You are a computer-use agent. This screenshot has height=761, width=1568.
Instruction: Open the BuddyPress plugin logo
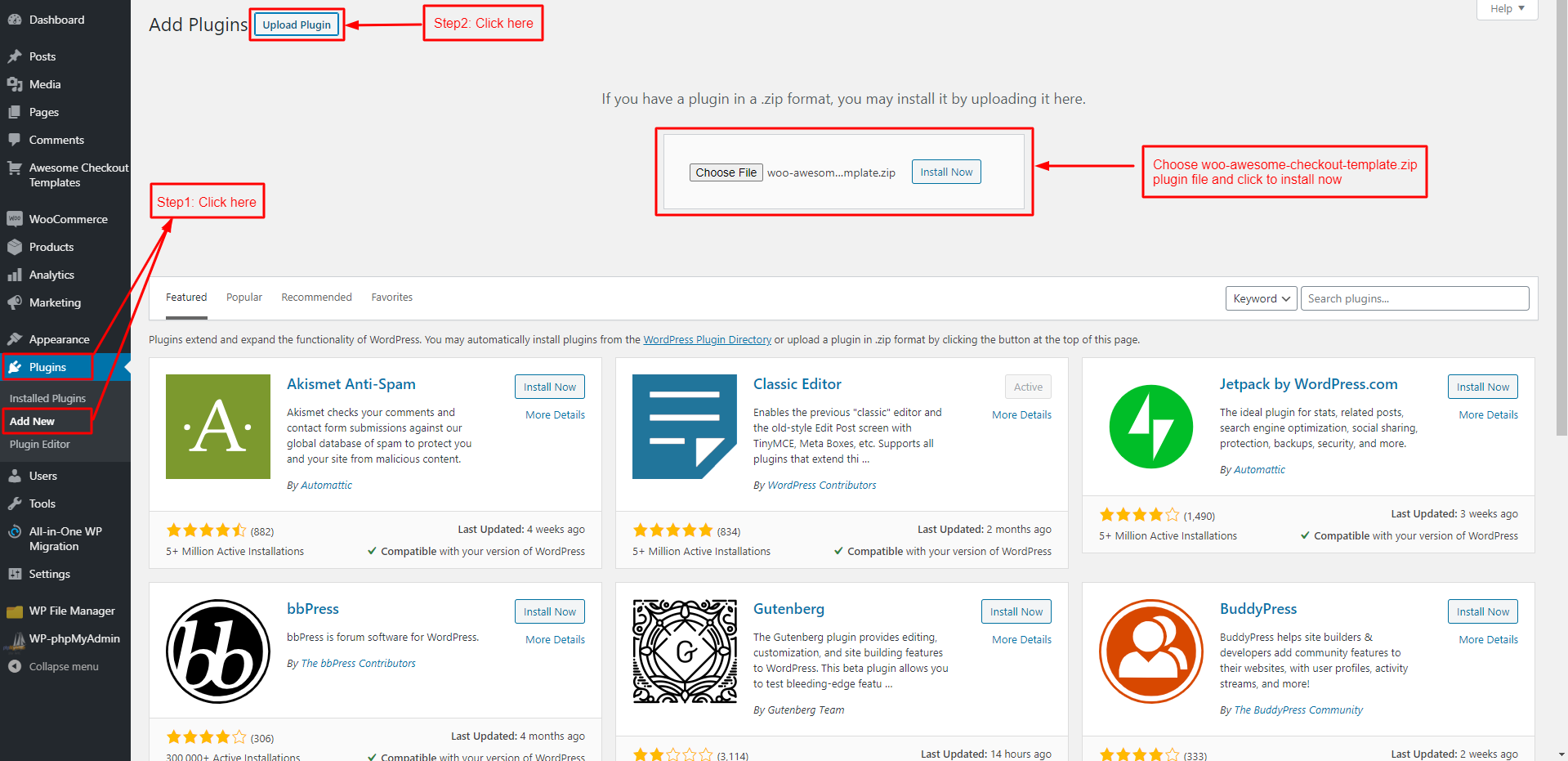(1151, 651)
